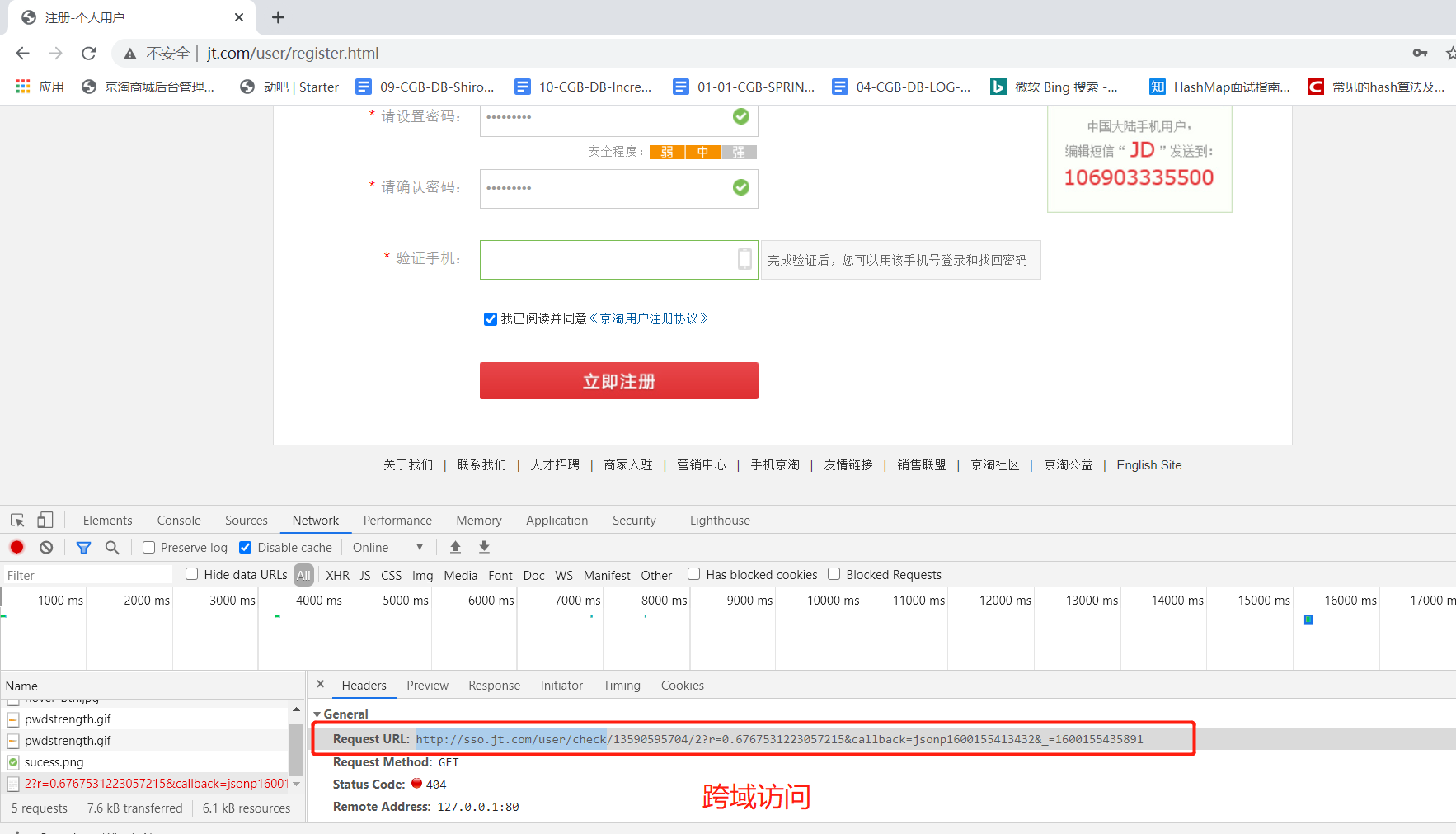1456x834 pixels.
Task: Select the inspect element tool in DevTools
Action: pyautogui.click(x=16, y=520)
